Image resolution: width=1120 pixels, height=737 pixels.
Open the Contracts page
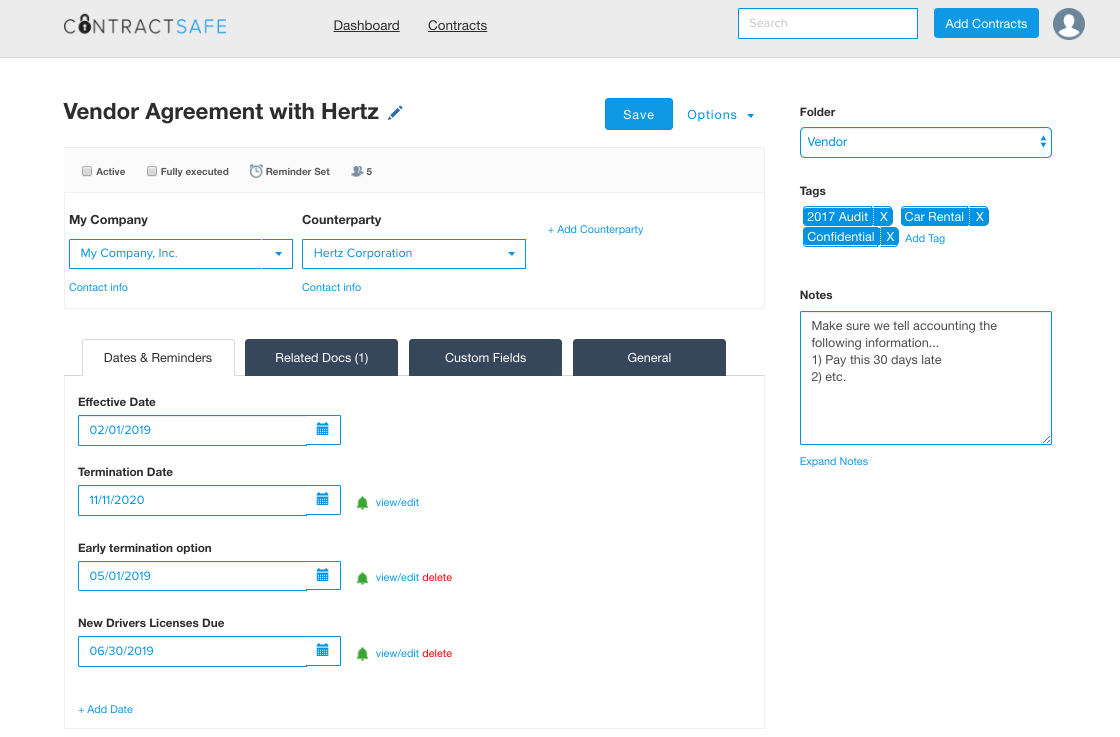coord(457,25)
